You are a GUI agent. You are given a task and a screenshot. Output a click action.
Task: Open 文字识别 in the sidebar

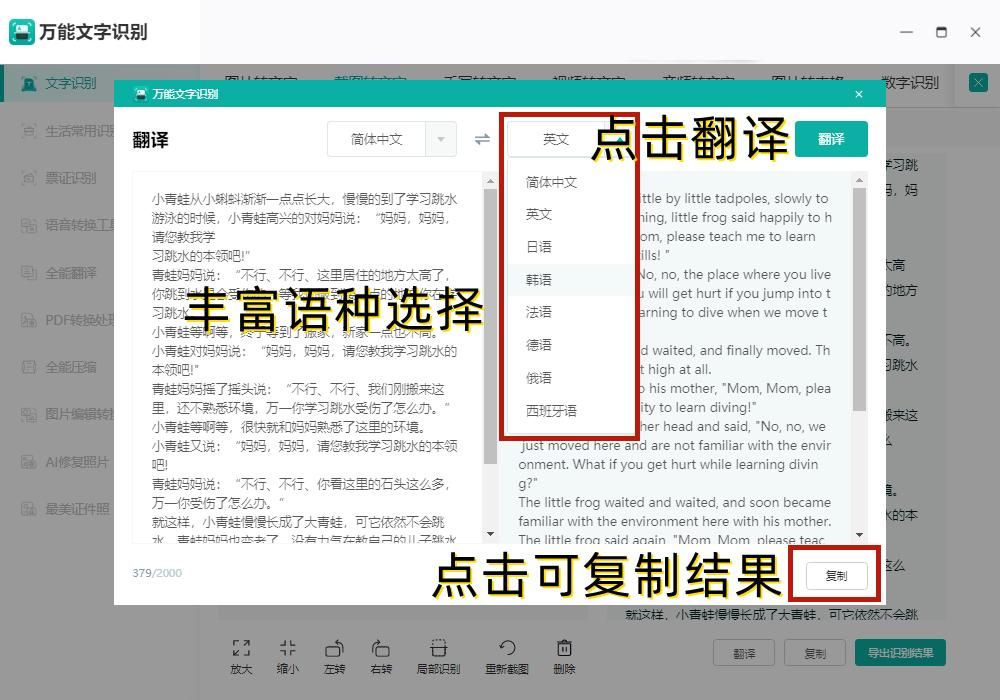pos(70,83)
